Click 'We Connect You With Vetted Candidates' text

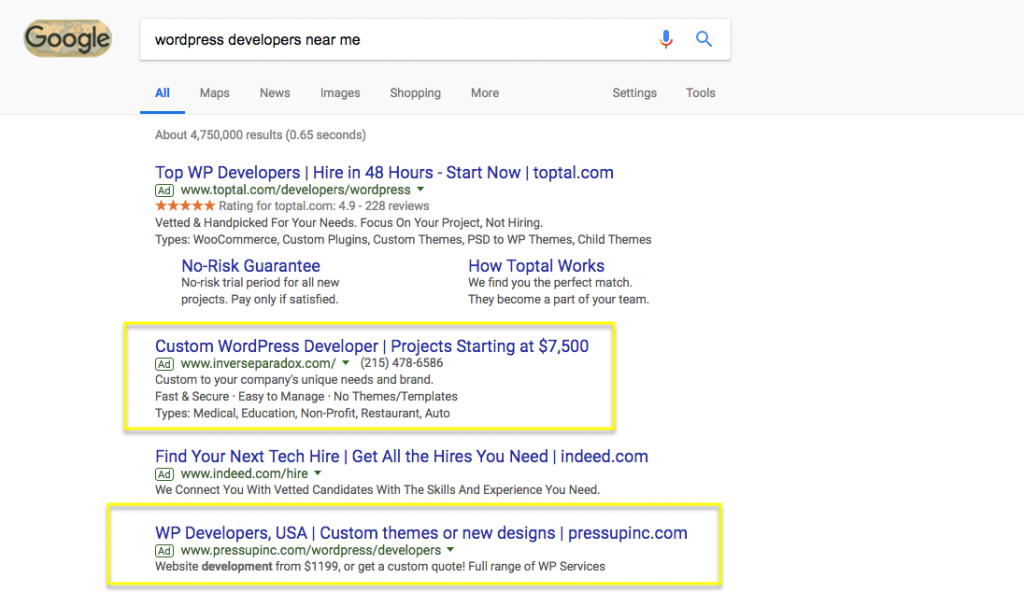377,489
